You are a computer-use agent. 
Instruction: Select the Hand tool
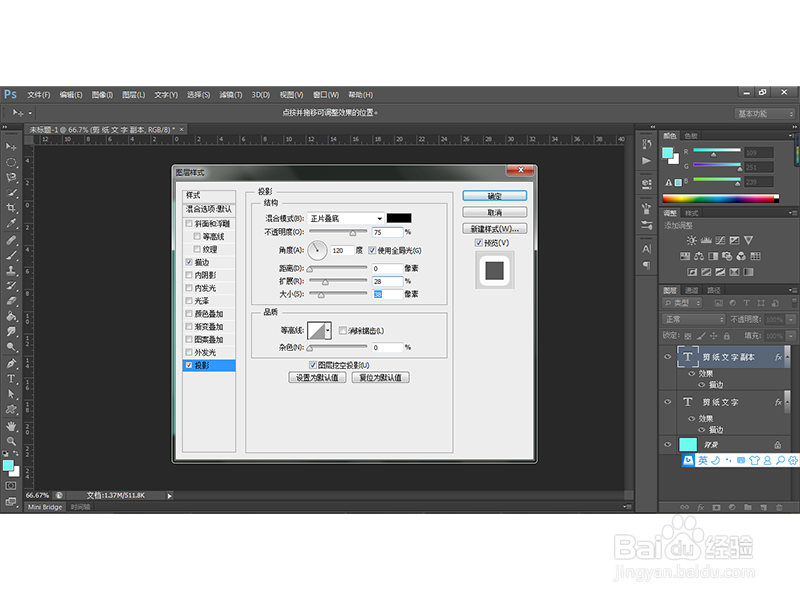[x=11, y=426]
